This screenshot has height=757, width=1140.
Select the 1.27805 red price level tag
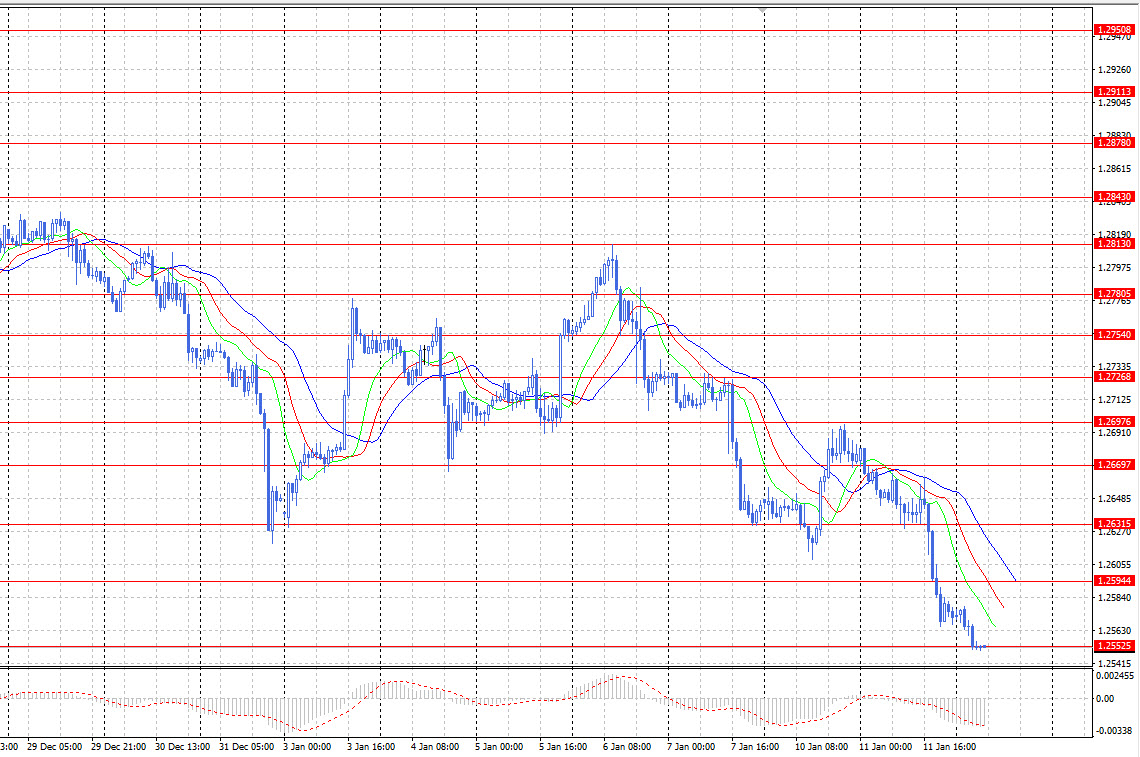1114,294
